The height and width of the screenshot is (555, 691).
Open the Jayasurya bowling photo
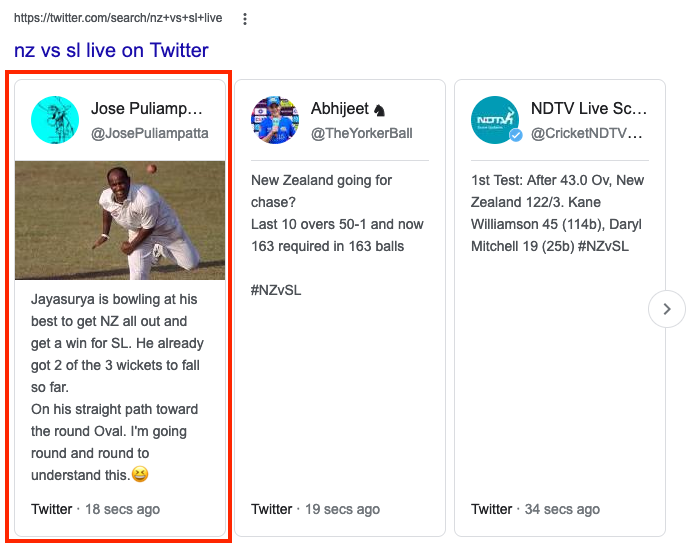pyautogui.click(x=120, y=220)
